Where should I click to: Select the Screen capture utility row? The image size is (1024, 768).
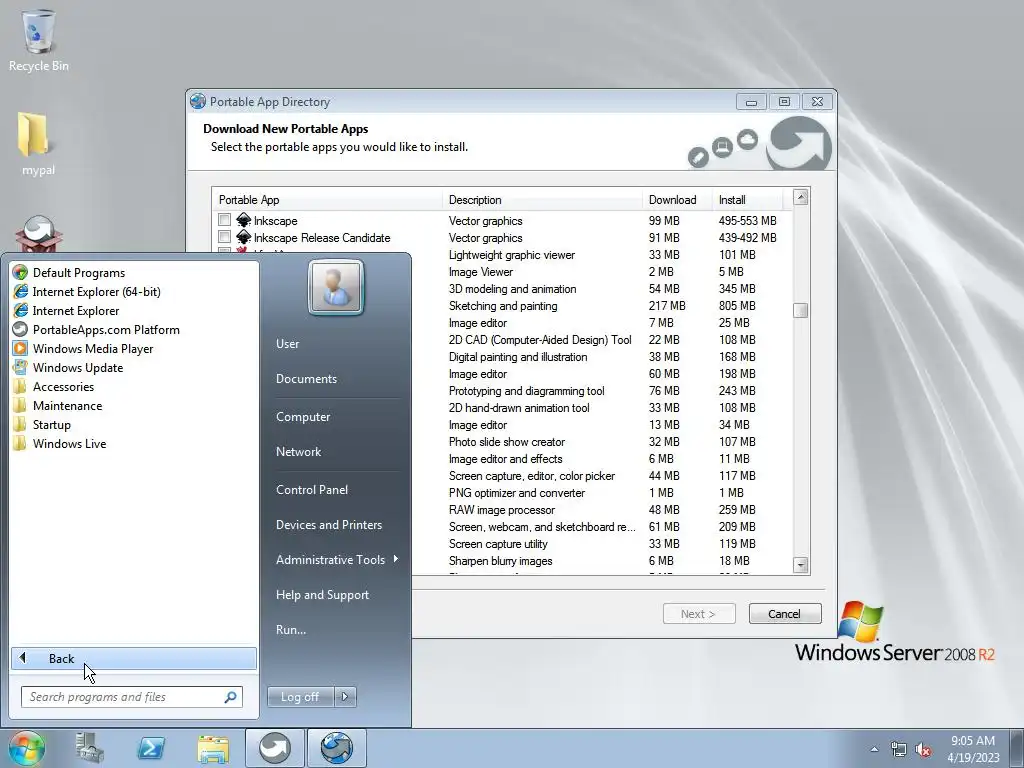tap(601, 543)
